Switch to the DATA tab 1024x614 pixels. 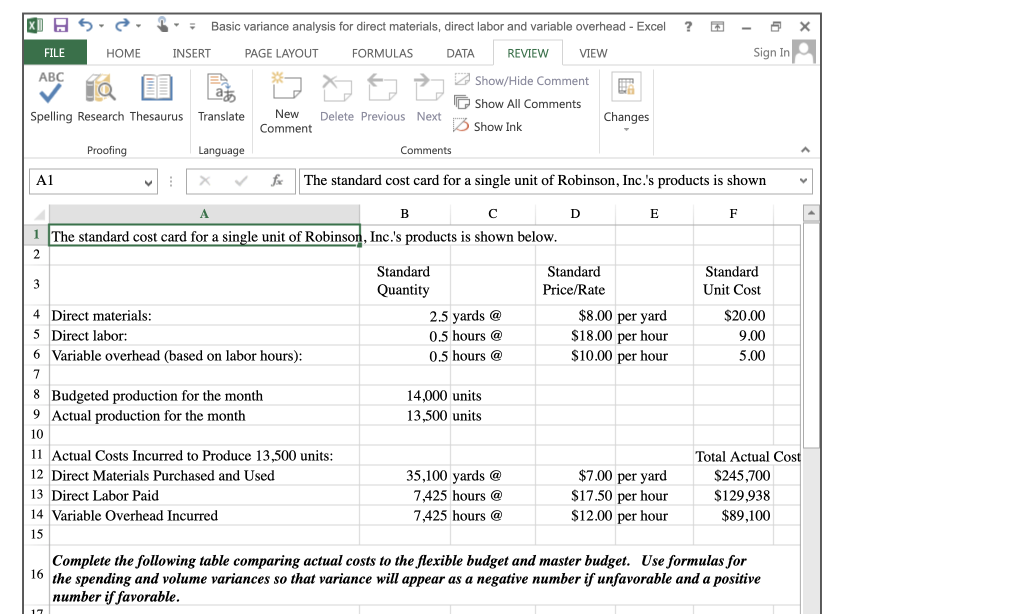[460, 54]
